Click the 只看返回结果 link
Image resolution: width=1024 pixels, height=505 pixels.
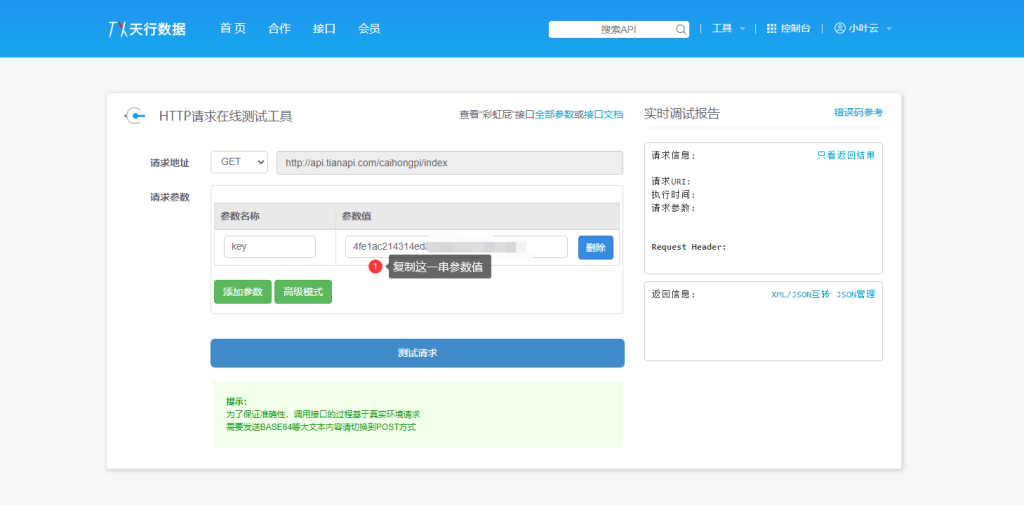coord(845,156)
